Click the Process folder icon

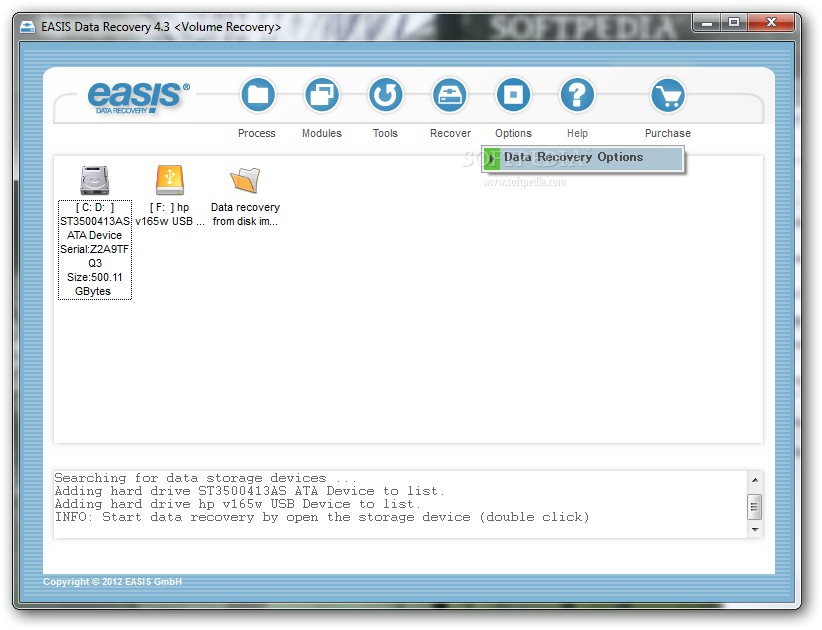[257, 95]
